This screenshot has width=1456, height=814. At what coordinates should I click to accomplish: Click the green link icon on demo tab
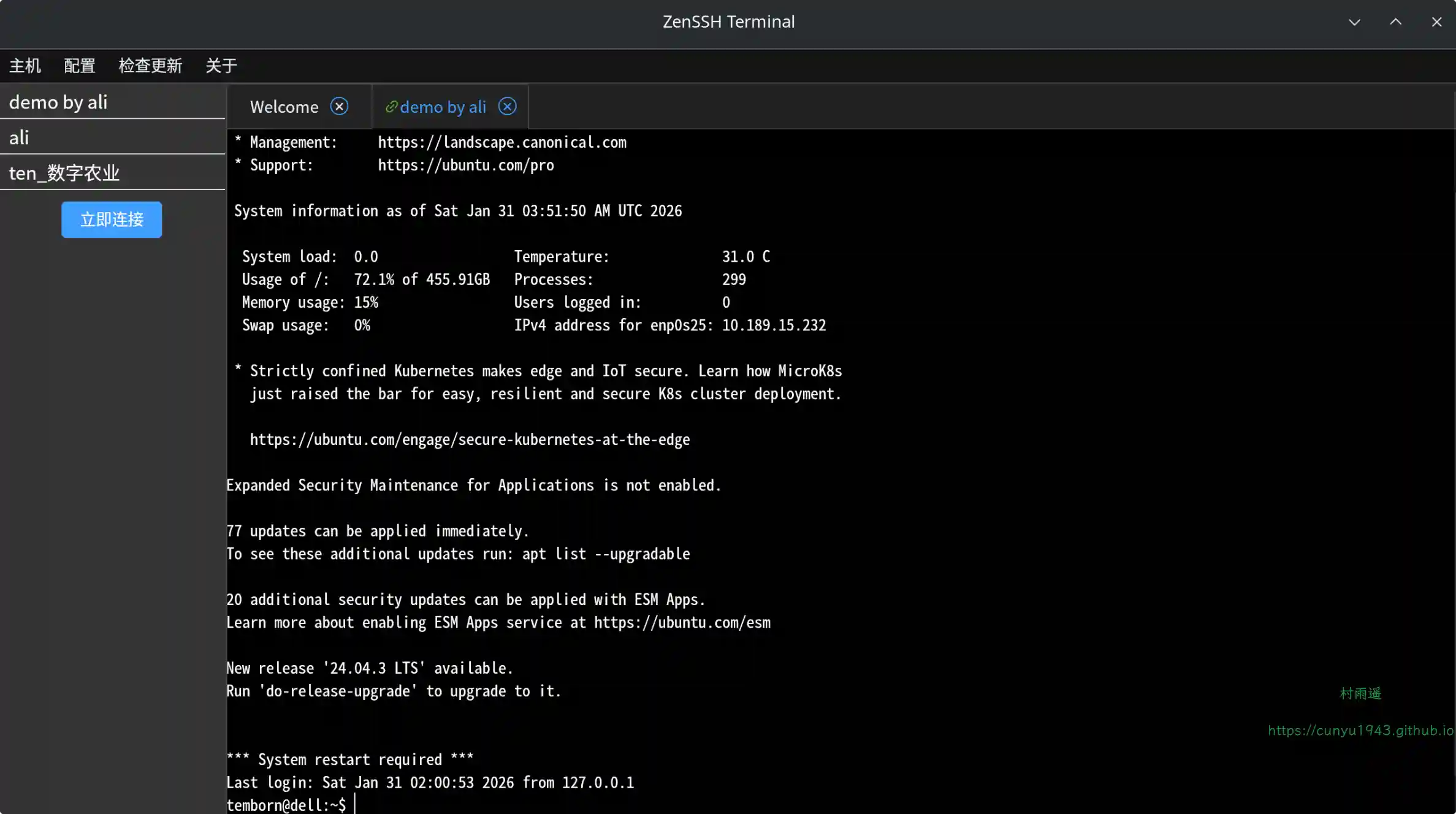[391, 107]
